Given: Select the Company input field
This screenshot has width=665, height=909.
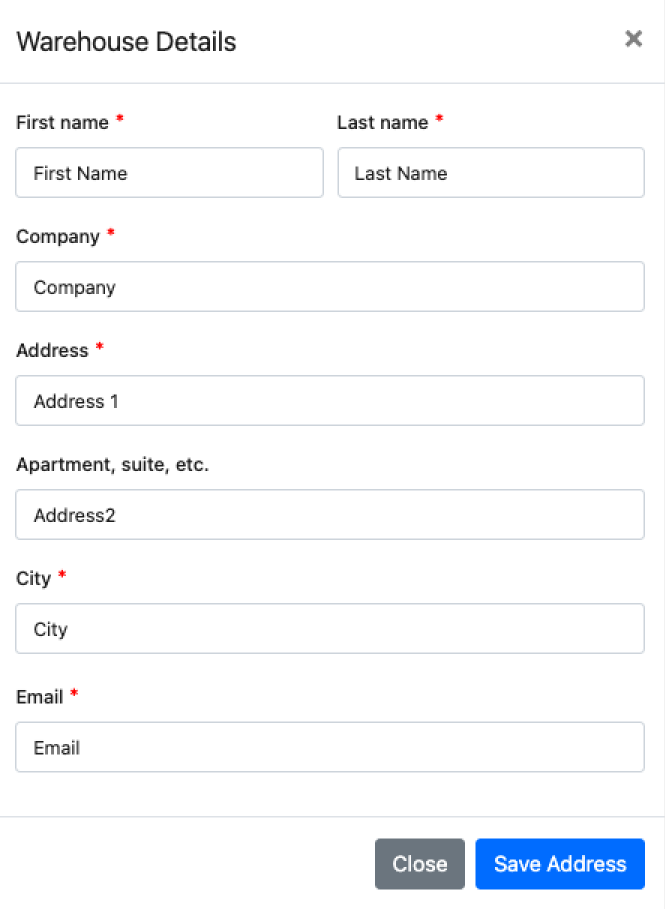Looking at the screenshot, I should [x=330, y=287].
